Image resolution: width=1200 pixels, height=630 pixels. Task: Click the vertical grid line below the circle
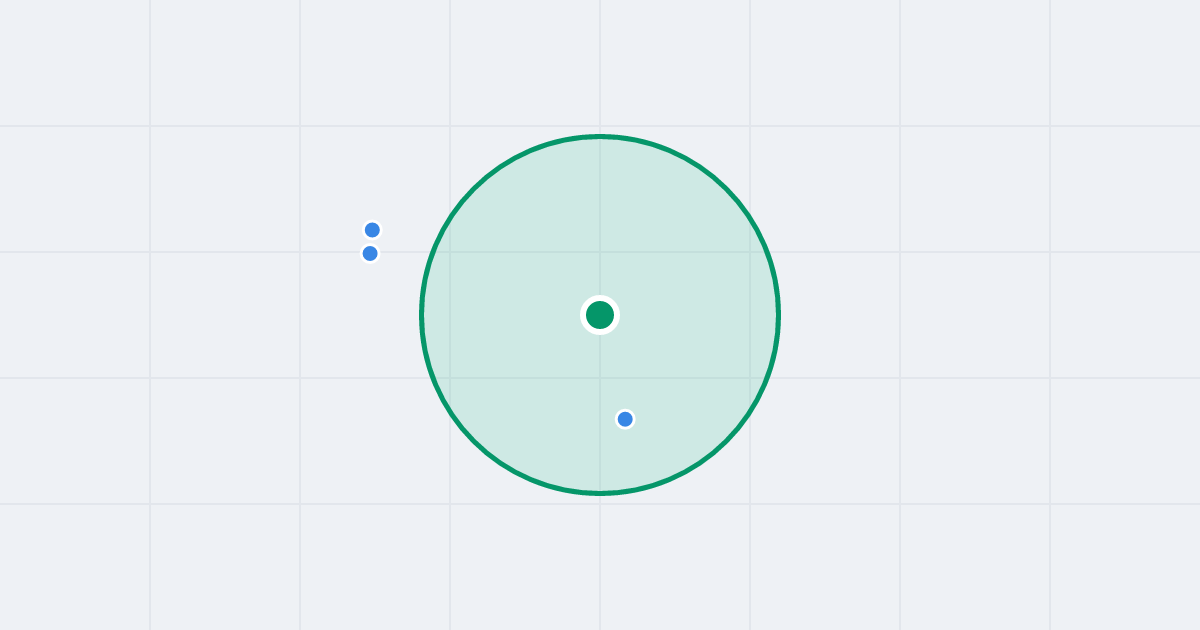click(x=600, y=560)
